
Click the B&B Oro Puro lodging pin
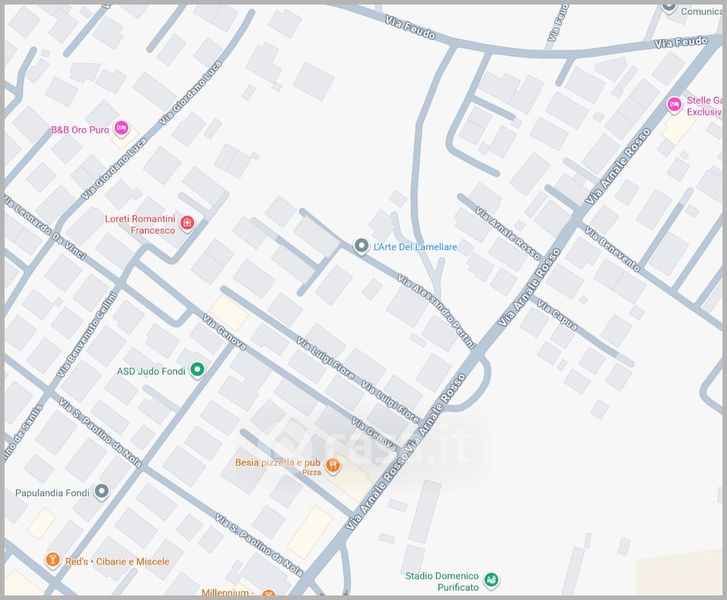pyautogui.click(x=121, y=129)
